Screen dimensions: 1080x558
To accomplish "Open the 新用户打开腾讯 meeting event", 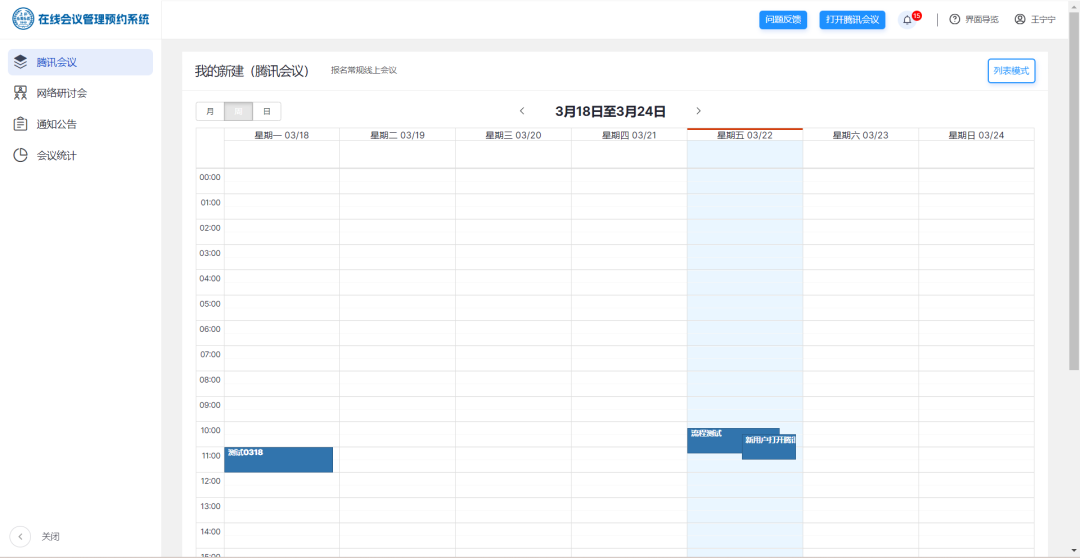I will [769, 447].
